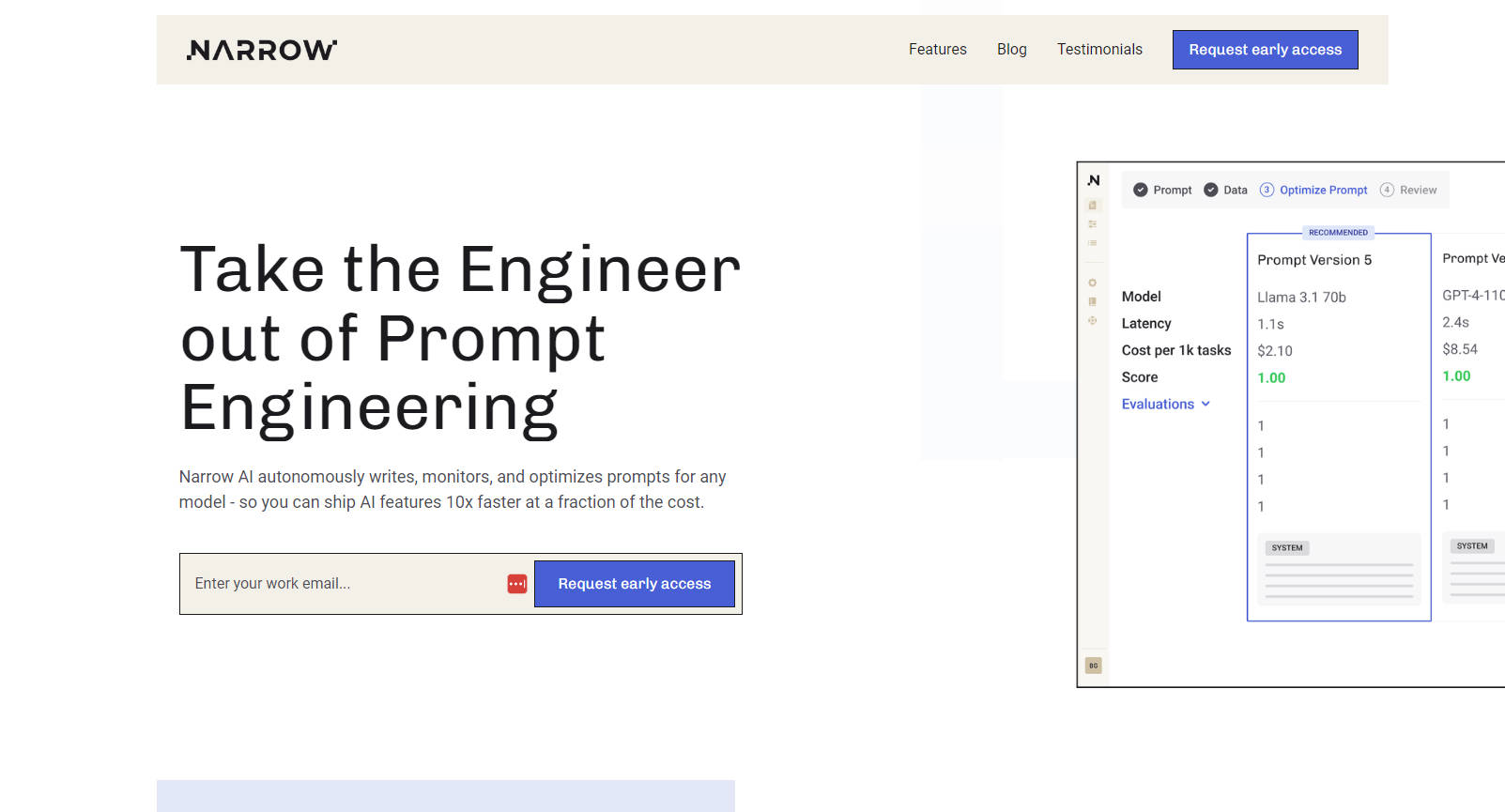Submit email with Request early access button
1505x812 pixels.
[634, 584]
